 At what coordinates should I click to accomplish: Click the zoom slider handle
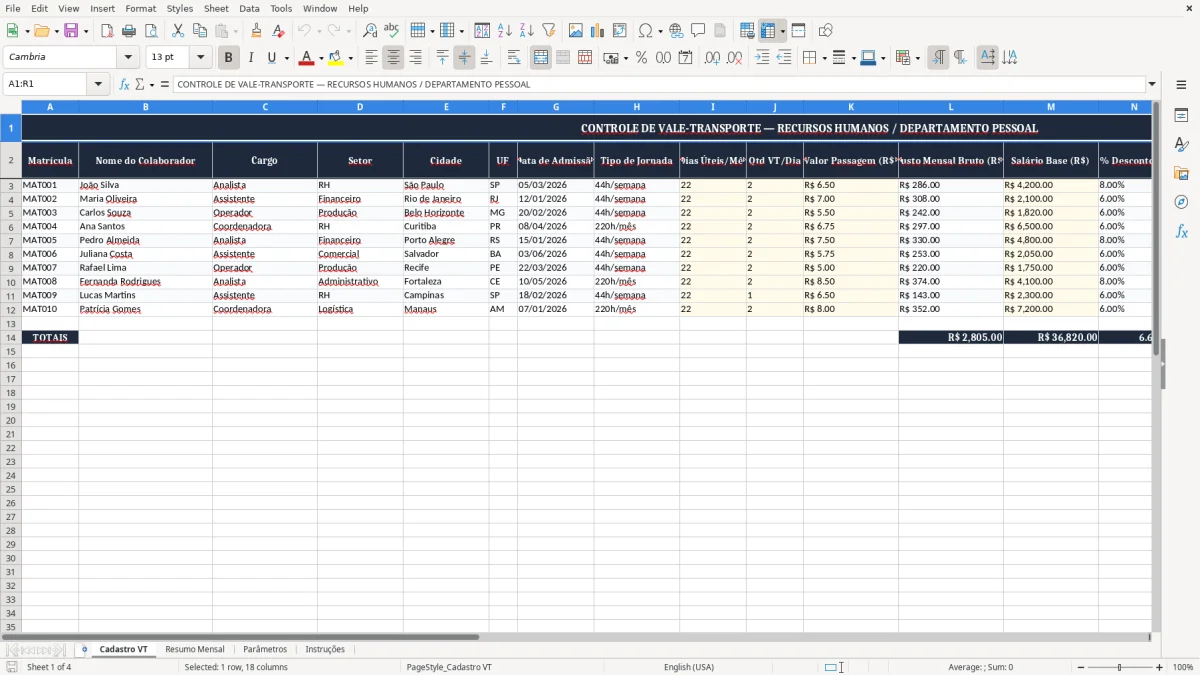[x=1119, y=667]
